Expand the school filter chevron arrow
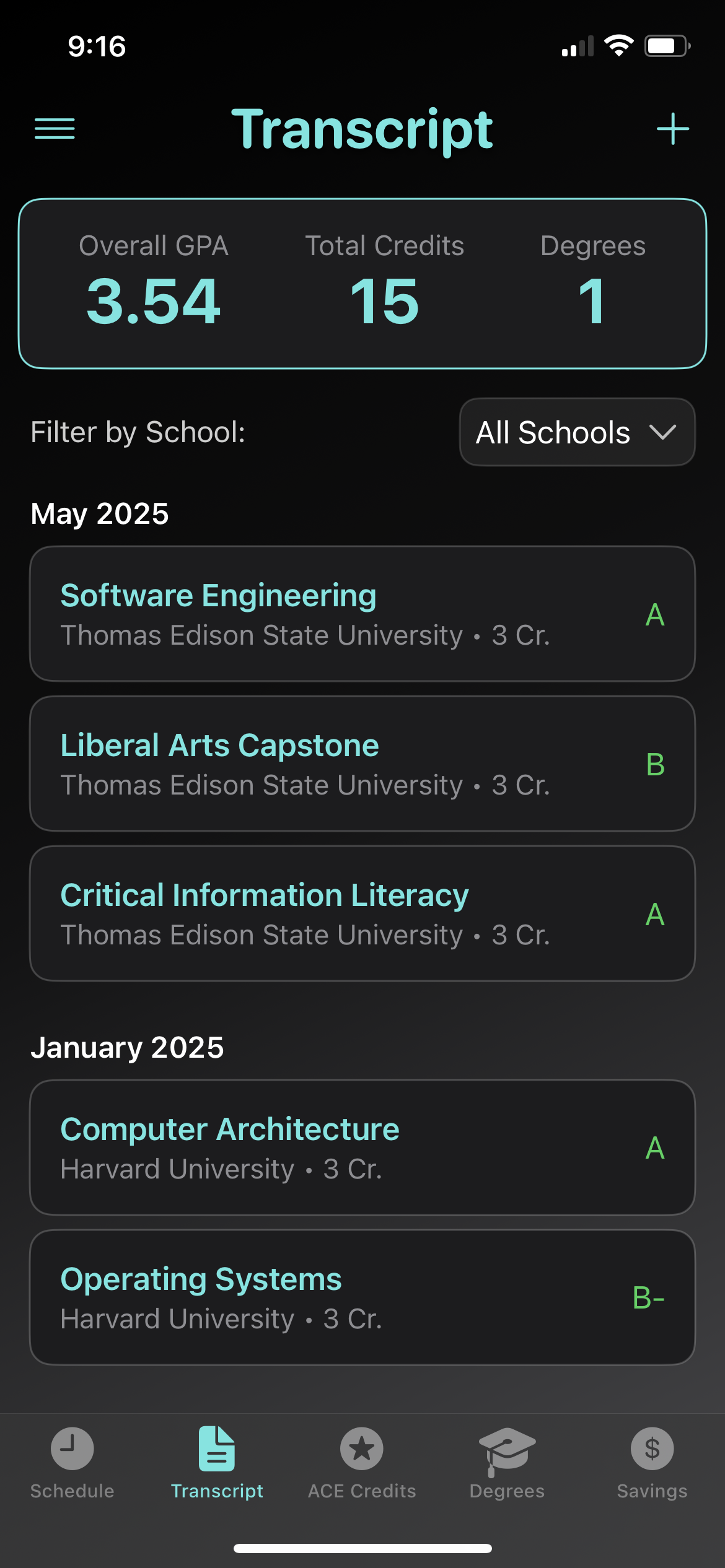 click(662, 432)
